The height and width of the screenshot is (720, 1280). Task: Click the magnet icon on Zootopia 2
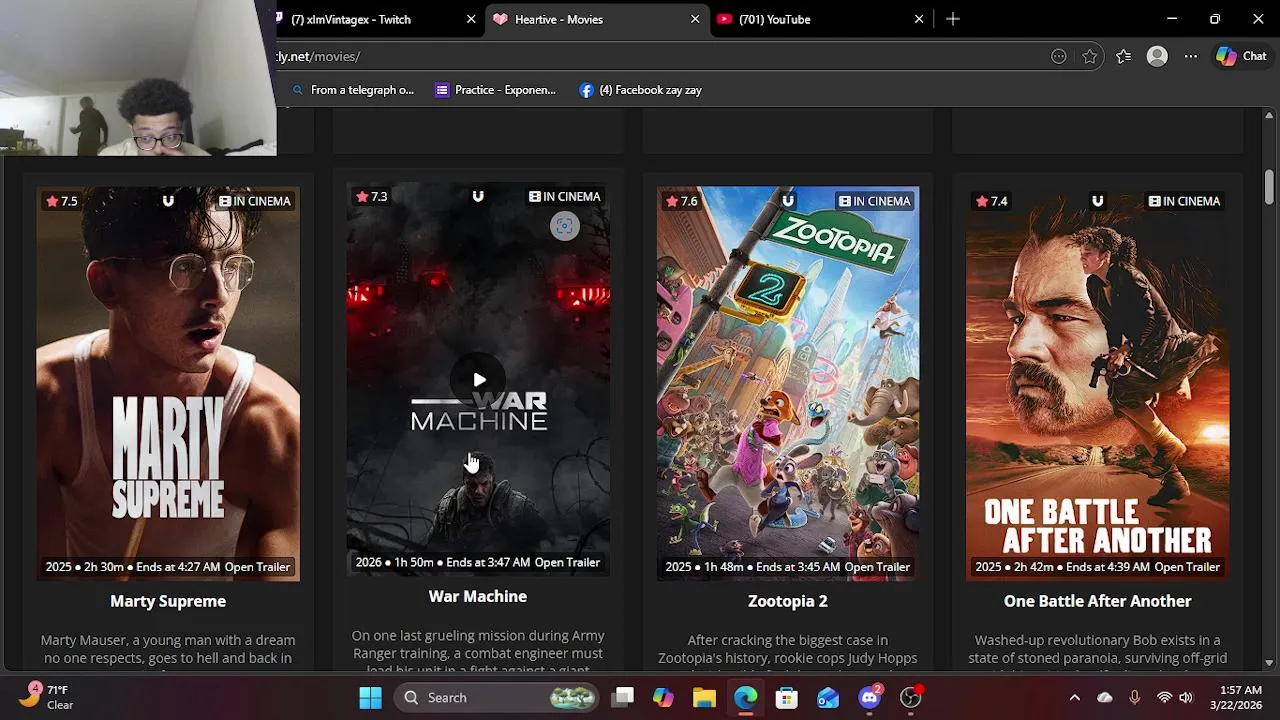tap(788, 201)
